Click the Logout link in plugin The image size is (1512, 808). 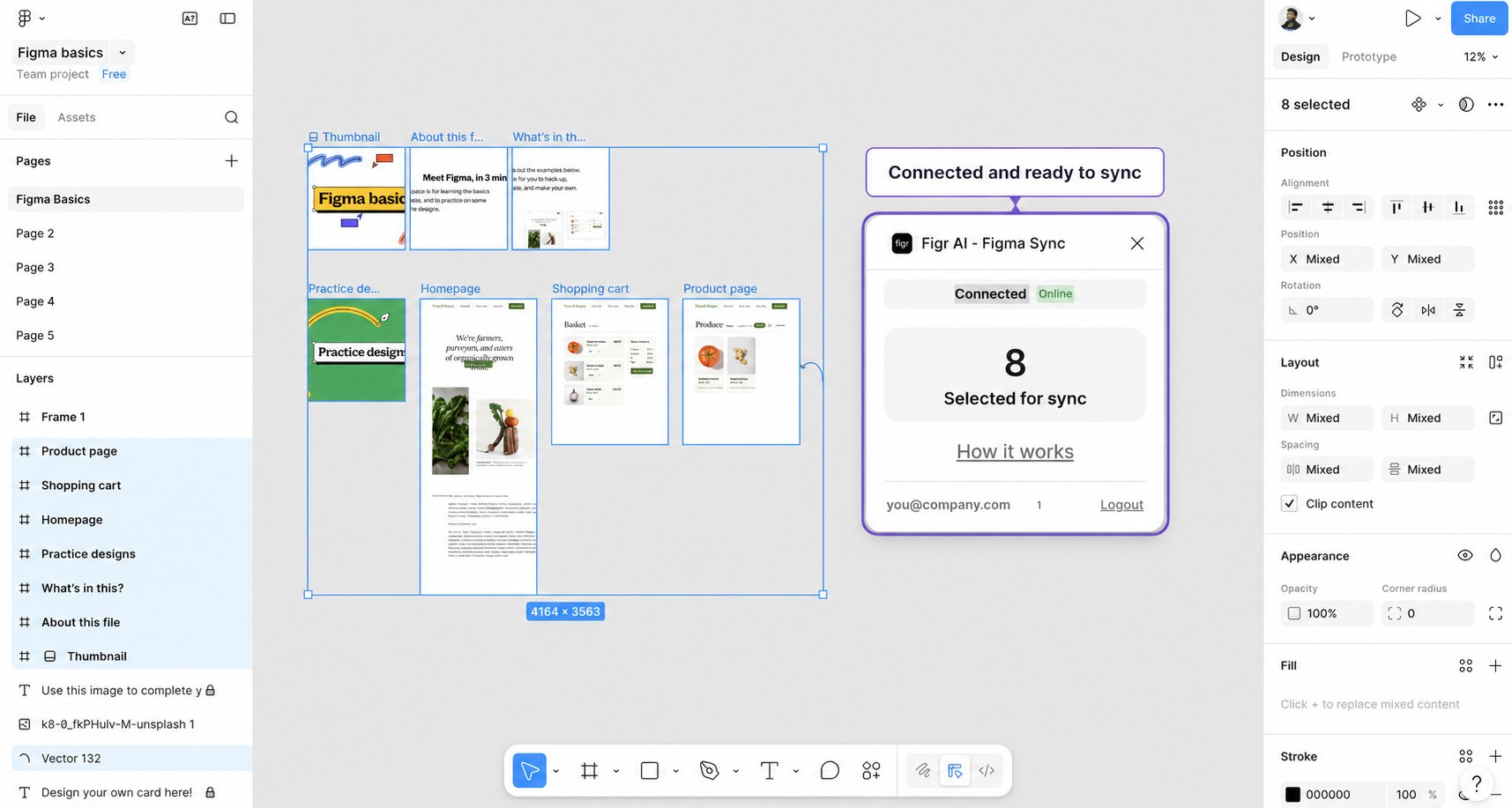pyautogui.click(x=1121, y=504)
